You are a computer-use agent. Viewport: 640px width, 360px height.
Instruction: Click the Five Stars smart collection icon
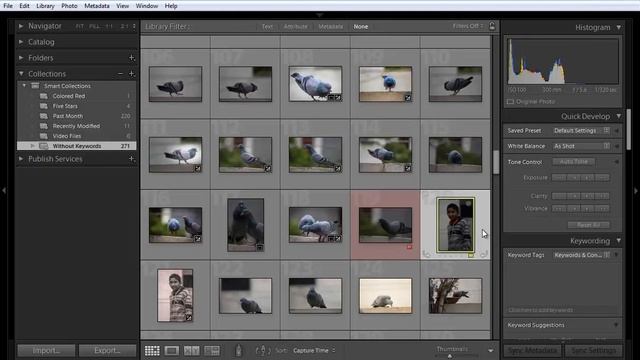(x=44, y=106)
